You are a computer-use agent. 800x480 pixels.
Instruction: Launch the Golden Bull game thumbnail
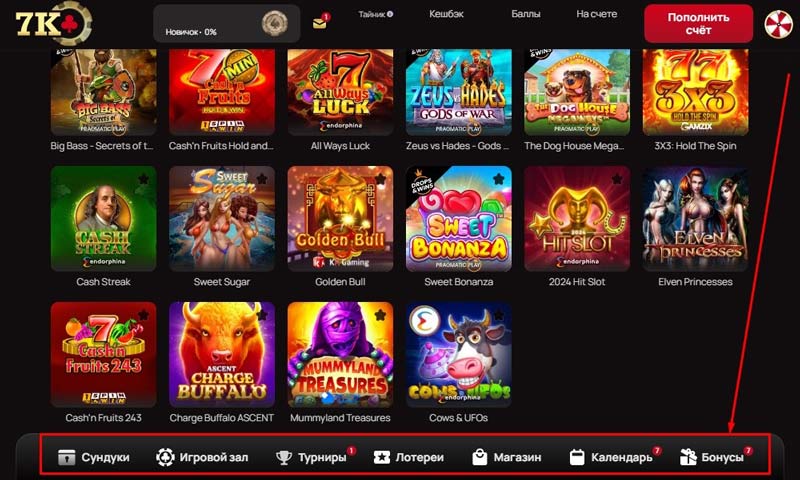point(340,218)
